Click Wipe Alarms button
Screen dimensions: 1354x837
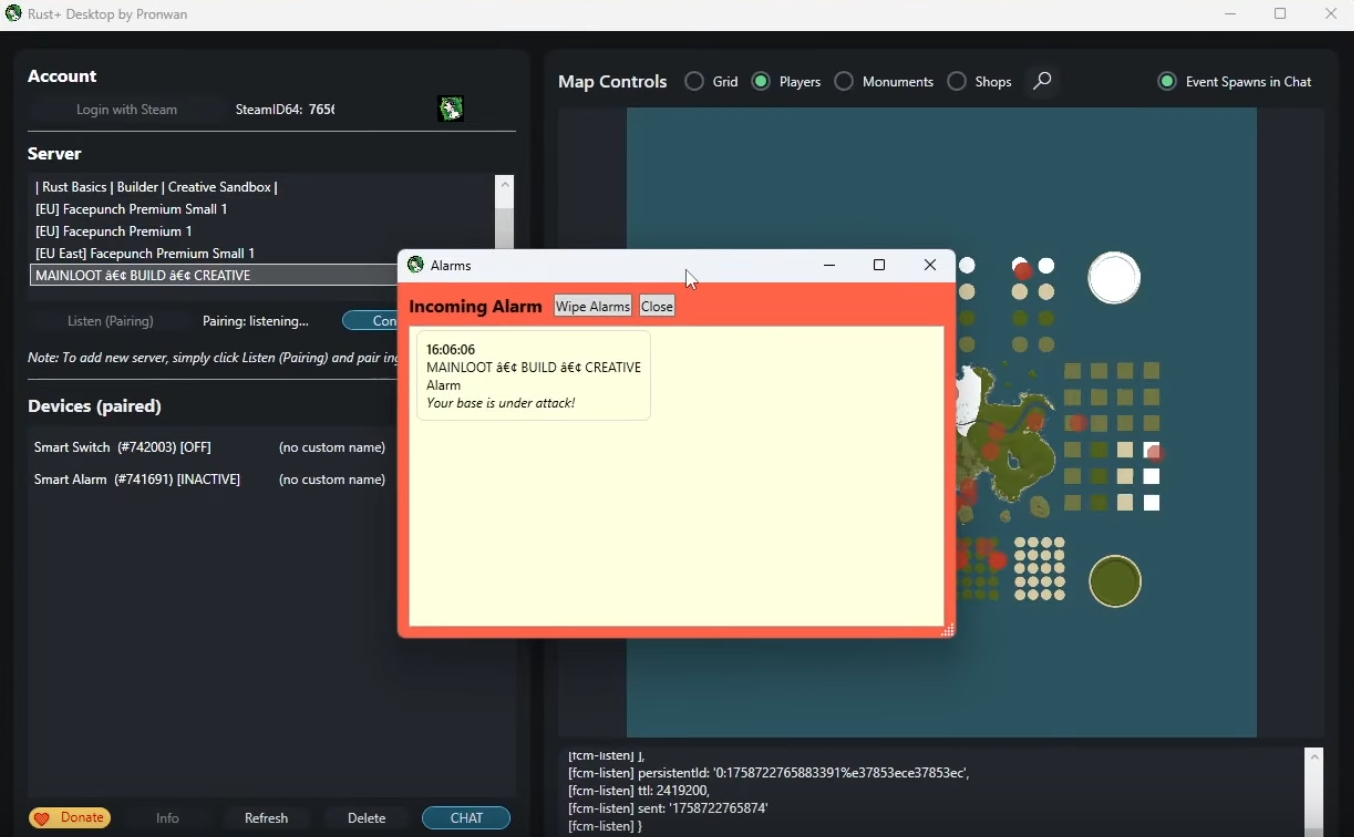tap(593, 306)
